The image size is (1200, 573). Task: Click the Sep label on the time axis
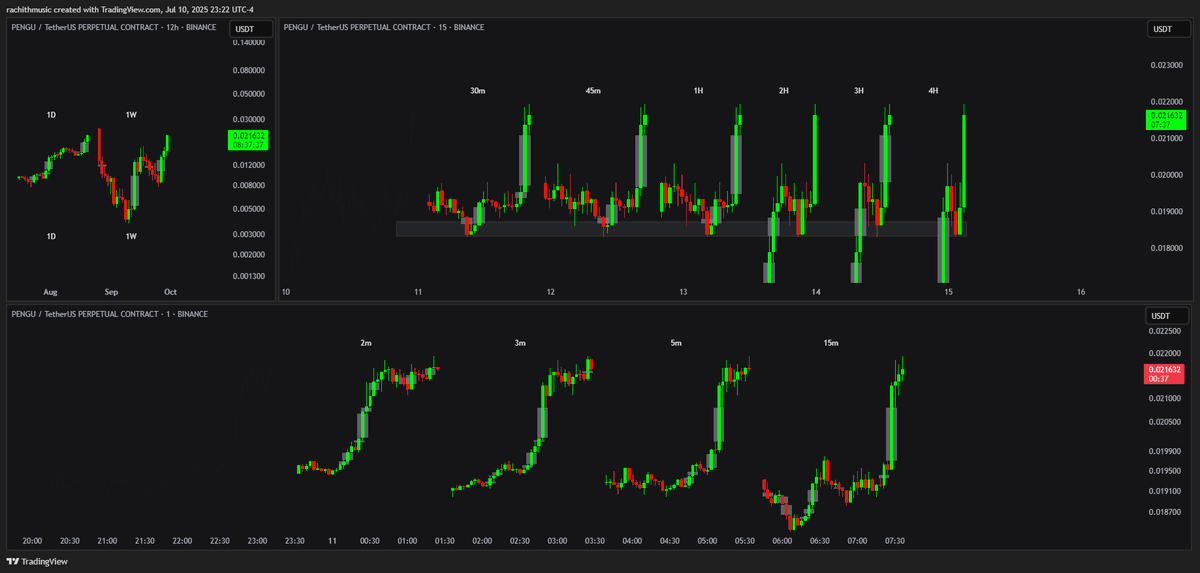(x=111, y=292)
